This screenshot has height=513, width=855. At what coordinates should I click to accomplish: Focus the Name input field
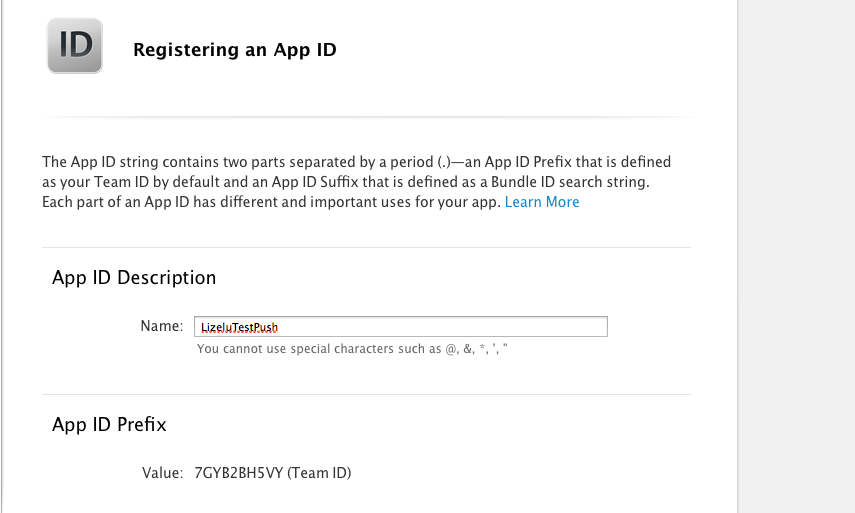(x=401, y=327)
